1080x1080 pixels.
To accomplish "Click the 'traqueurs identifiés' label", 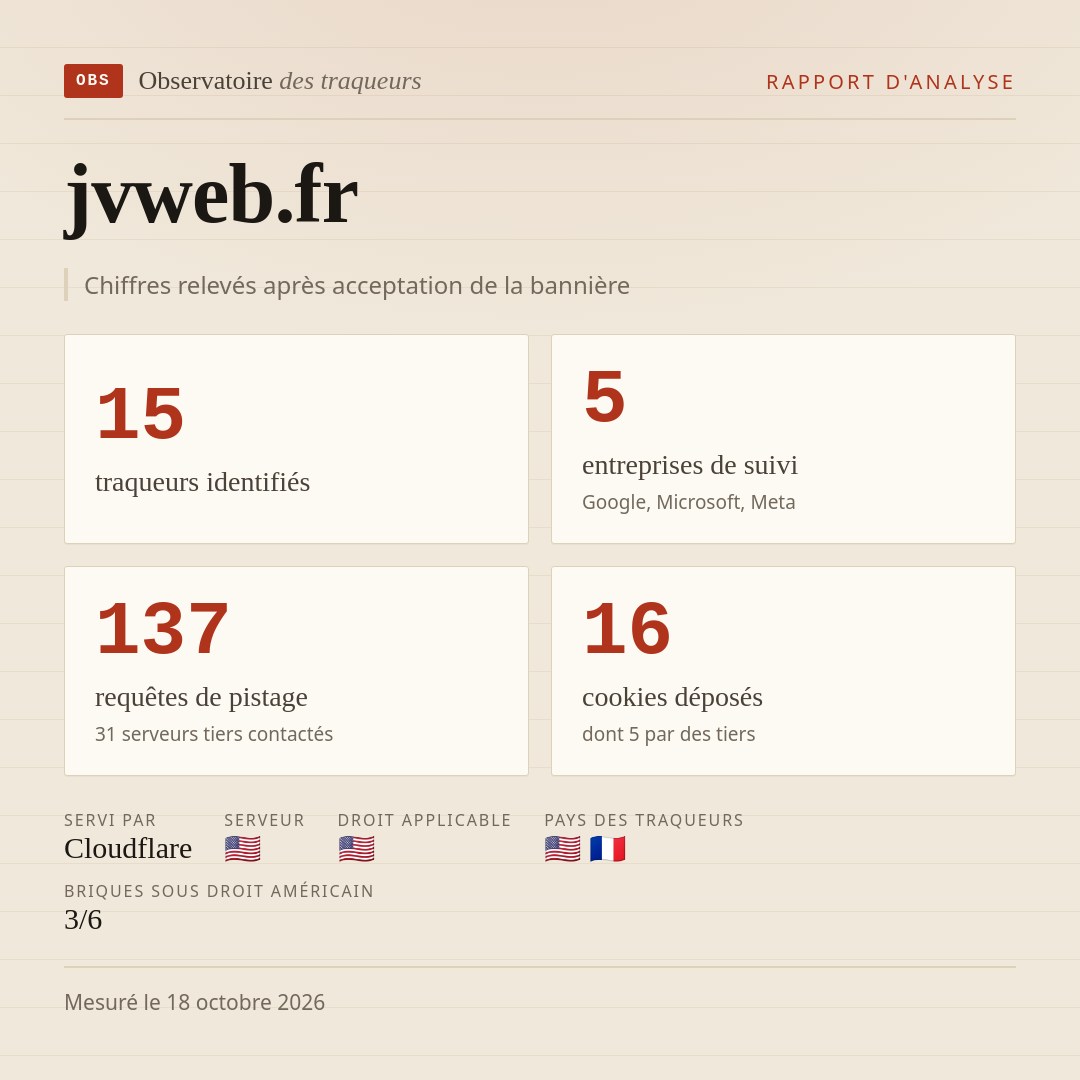I will click(x=202, y=482).
